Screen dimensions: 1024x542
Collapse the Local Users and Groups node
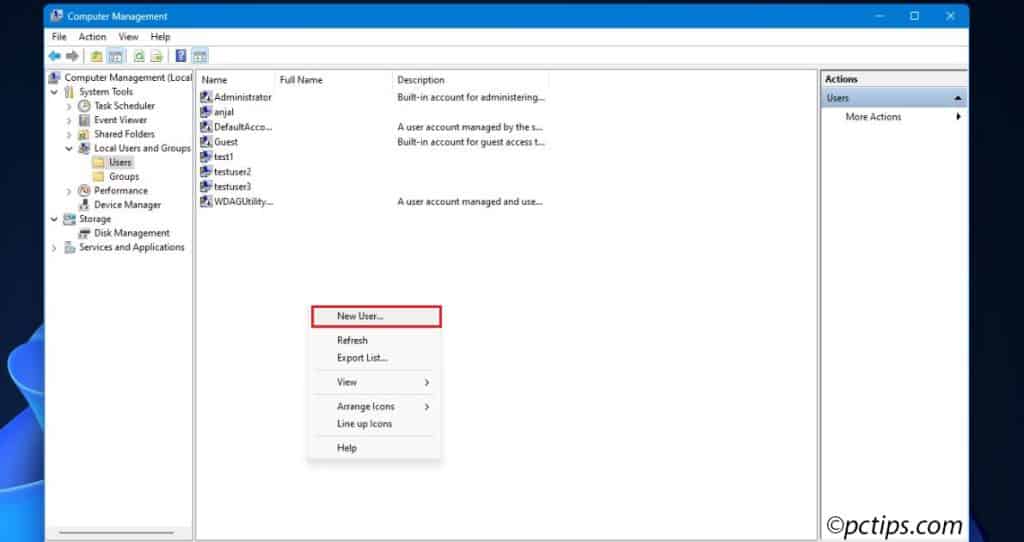69,149
